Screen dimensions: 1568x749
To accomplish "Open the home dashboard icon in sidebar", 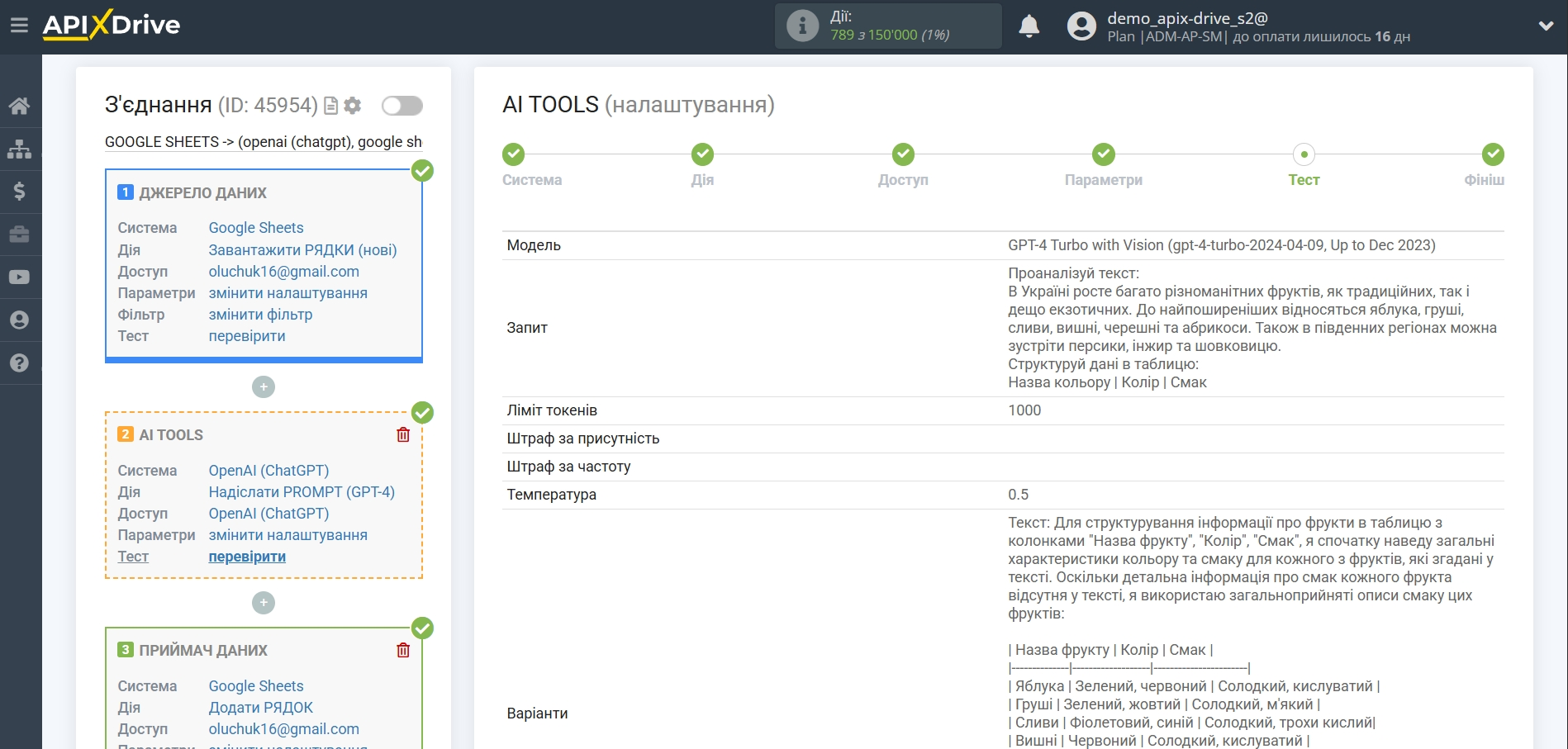I will (19, 106).
